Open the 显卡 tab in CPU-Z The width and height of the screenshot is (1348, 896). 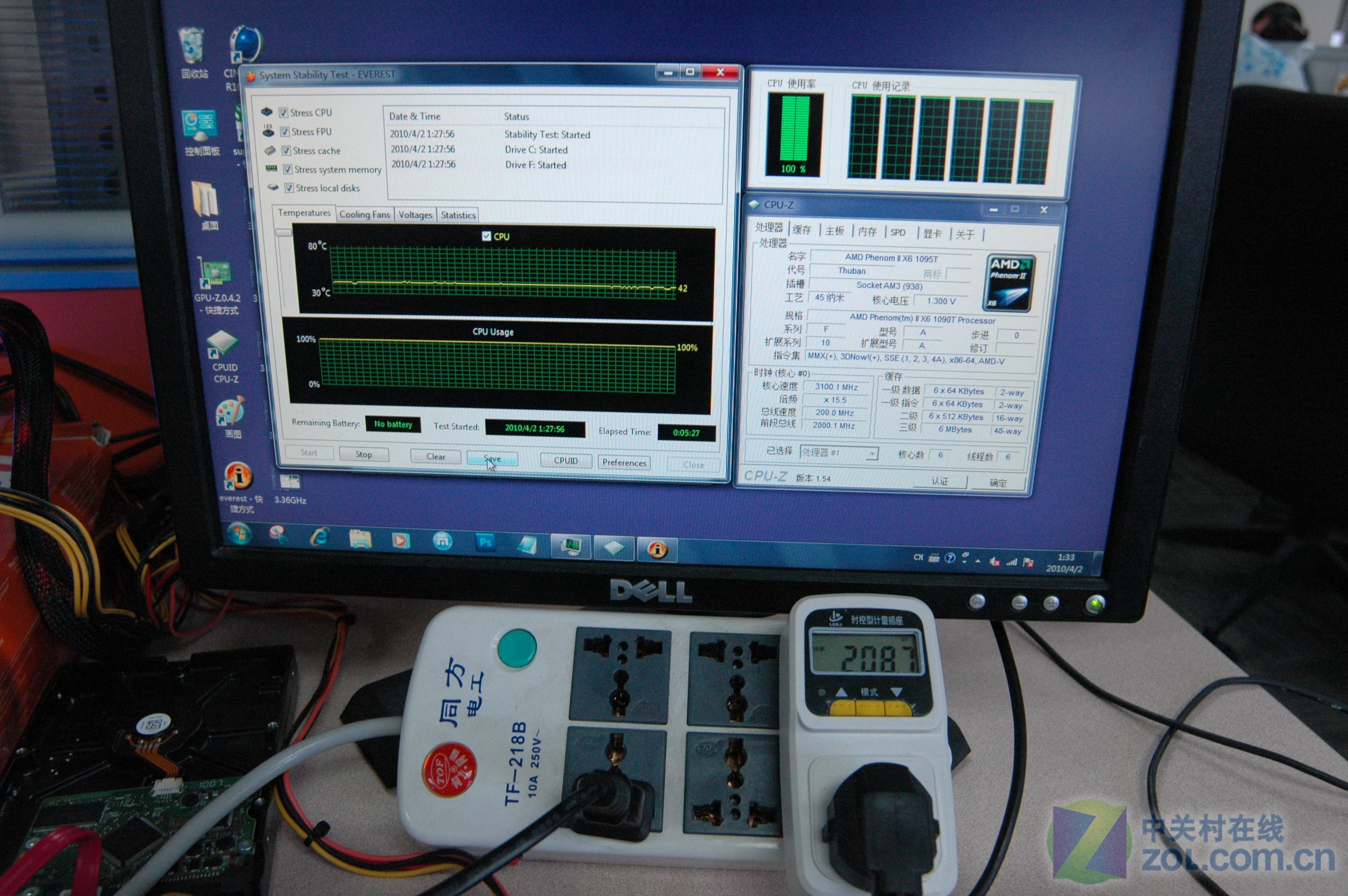click(x=932, y=234)
